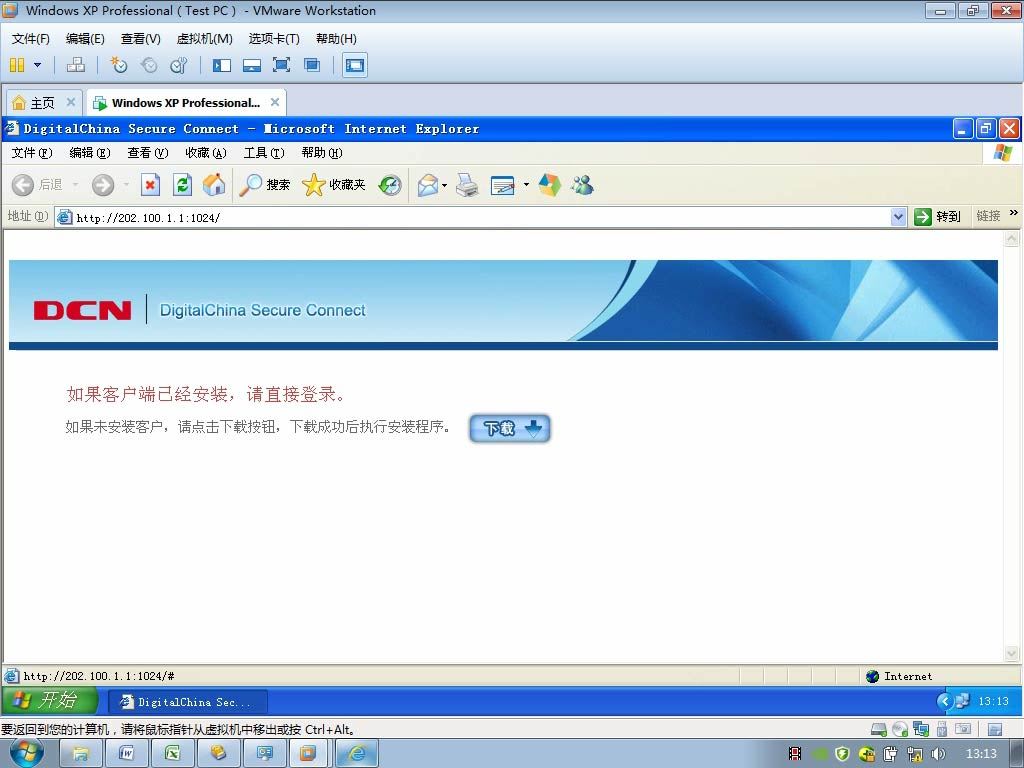Screen dimensions: 1024x768
Task: Open VMware 虚拟机(M) menu
Action: click(x=204, y=39)
